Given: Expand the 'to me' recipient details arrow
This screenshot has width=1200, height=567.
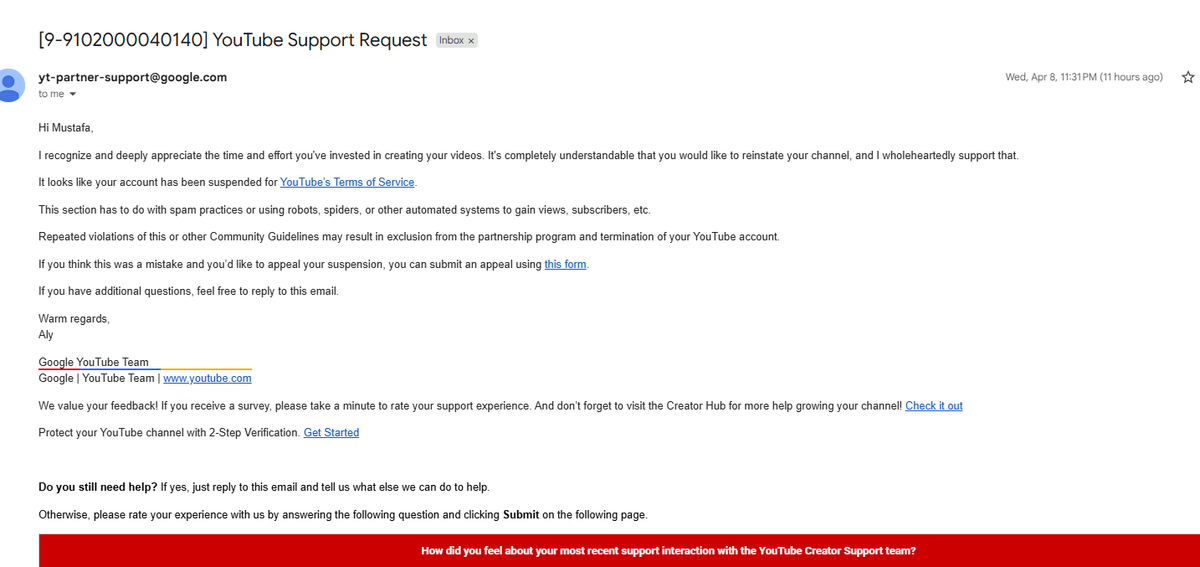Looking at the screenshot, I should [72, 94].
